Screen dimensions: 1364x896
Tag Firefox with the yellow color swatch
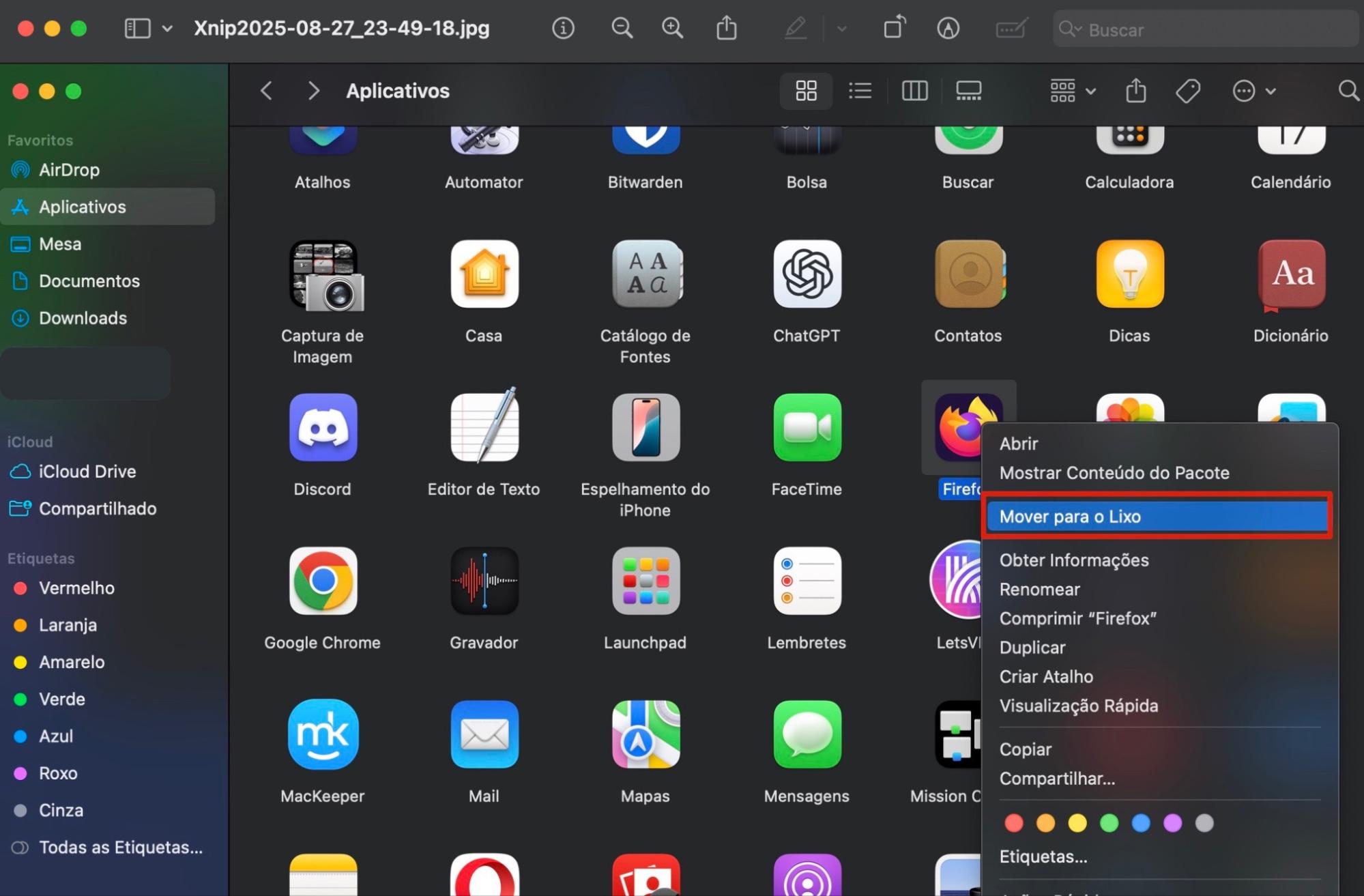click(1077, 822)
